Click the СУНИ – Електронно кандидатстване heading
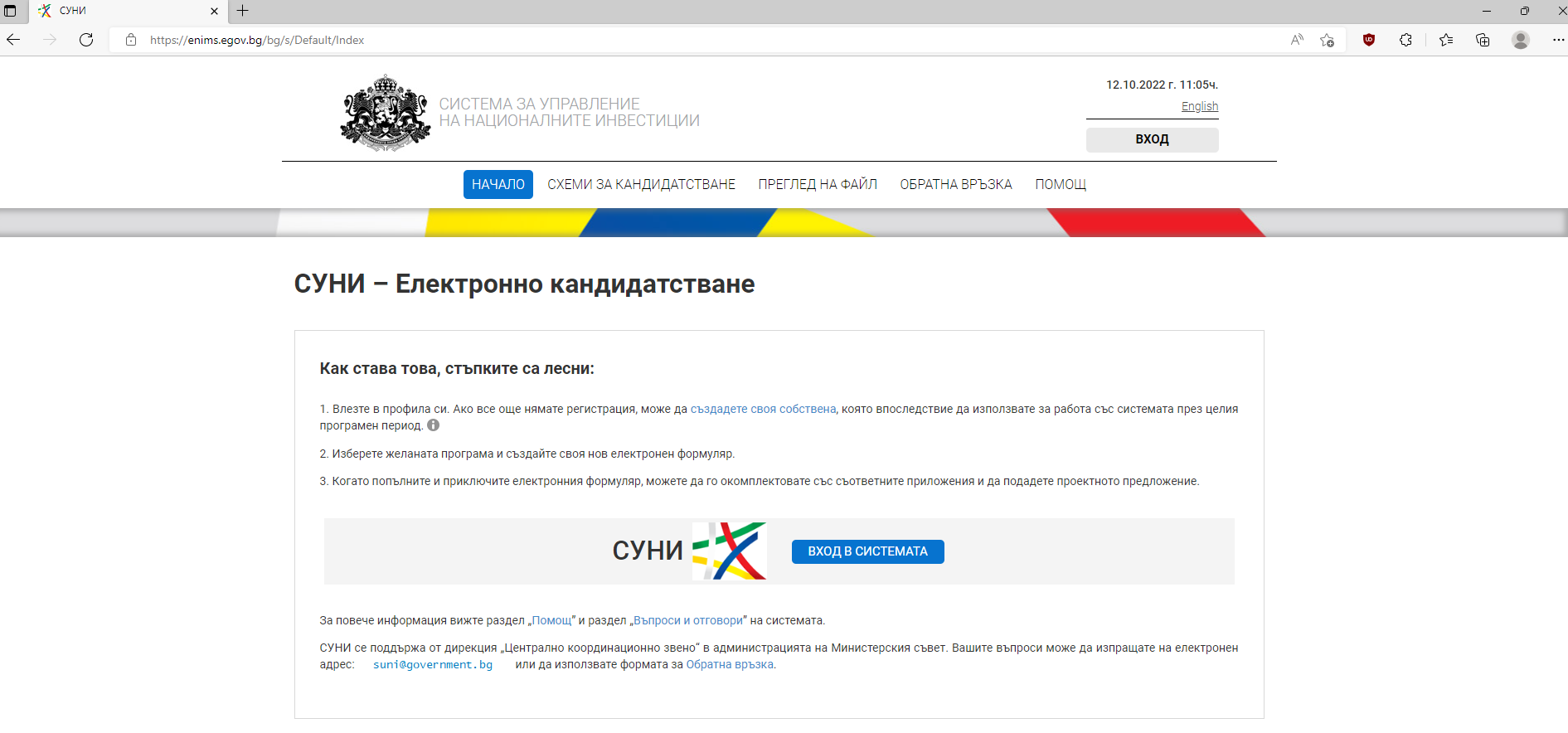The height and width of the screenshot is (733, 1568). 524,284
